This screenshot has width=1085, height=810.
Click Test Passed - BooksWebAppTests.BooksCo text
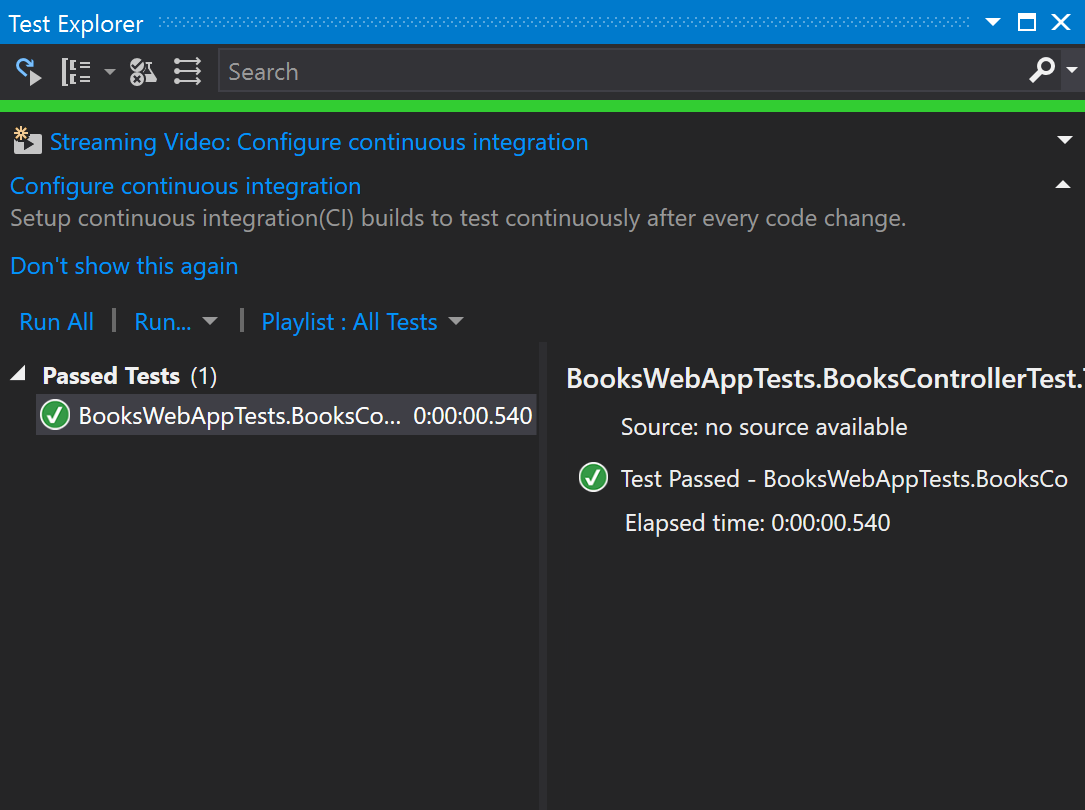[x=844, y=479]
